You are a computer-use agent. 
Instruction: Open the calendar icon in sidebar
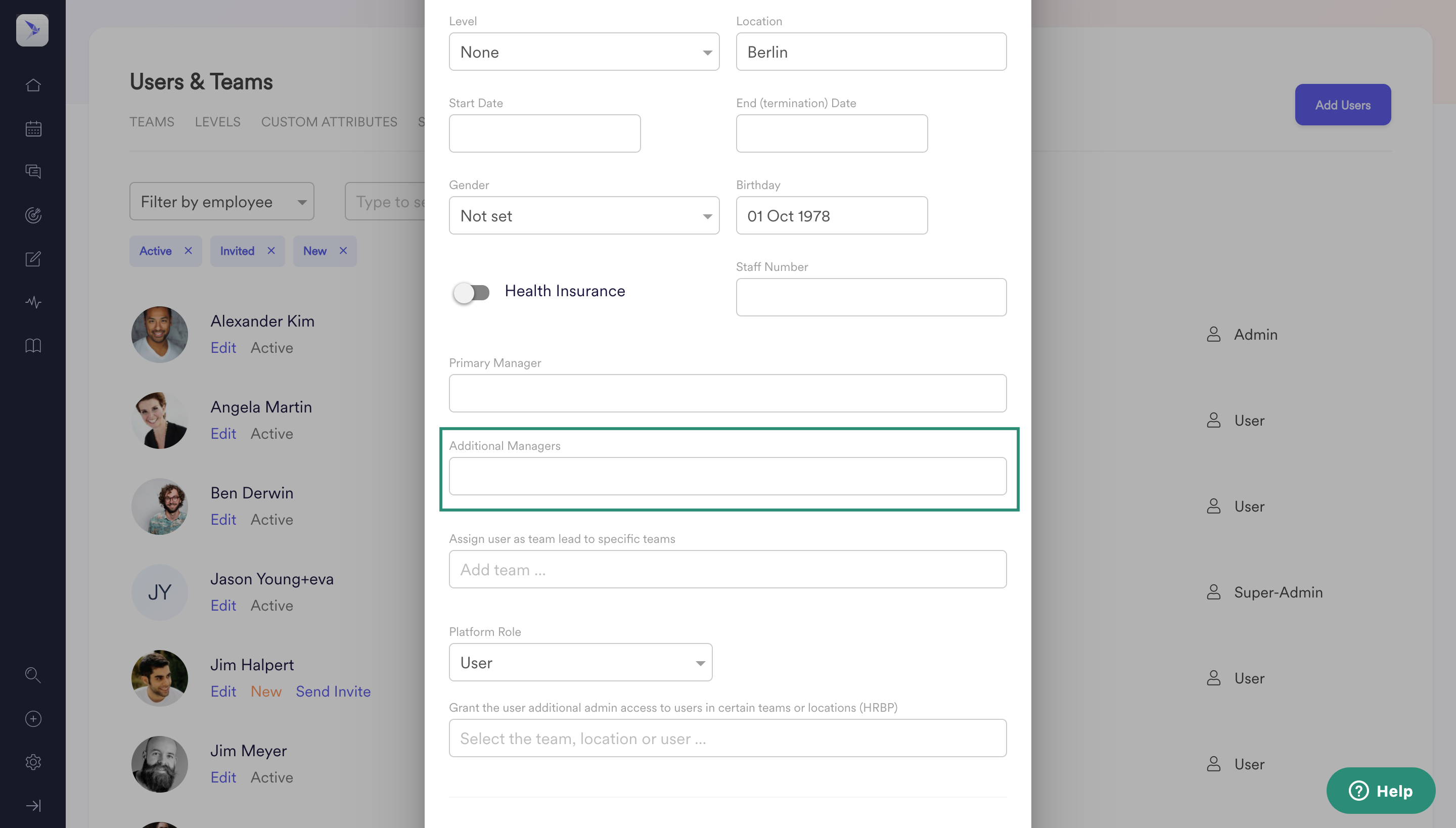tap(33, 128)
